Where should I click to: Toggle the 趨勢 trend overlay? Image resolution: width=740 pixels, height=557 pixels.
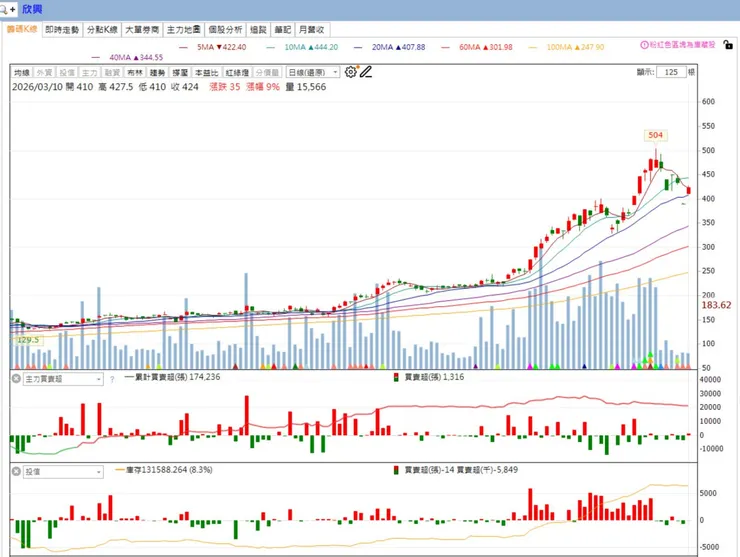click(x=158, y=72)
